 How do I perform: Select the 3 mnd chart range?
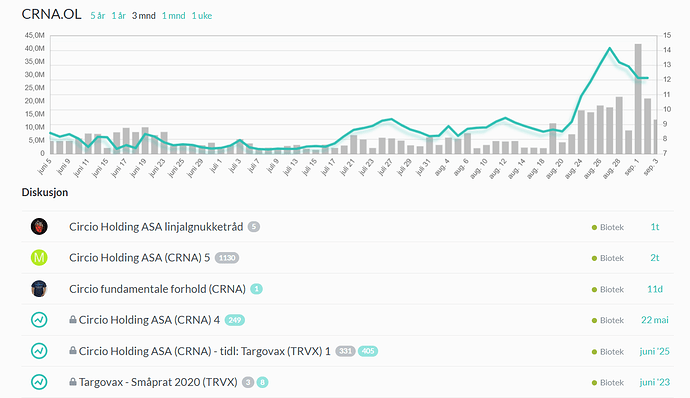(x=143, y=16)
